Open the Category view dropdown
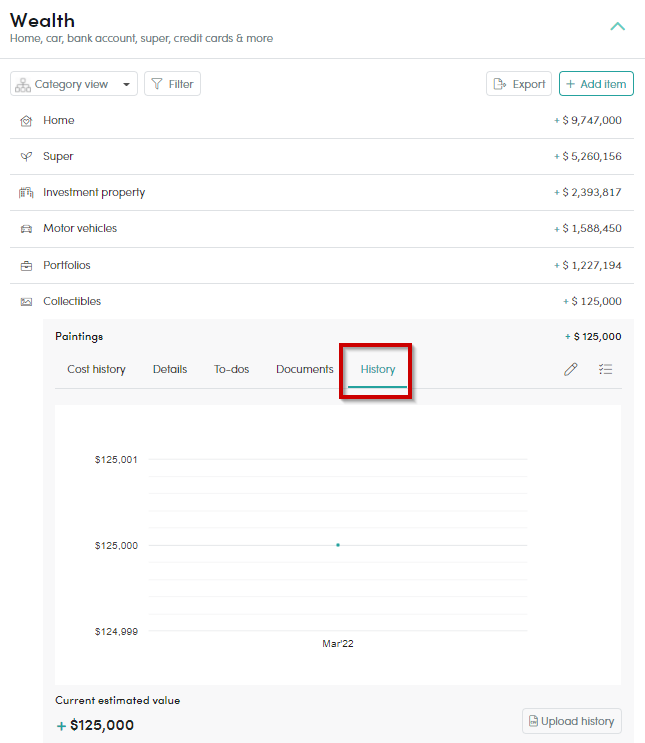The width and height of the screenshot is (645, 743). click(74, 84)
